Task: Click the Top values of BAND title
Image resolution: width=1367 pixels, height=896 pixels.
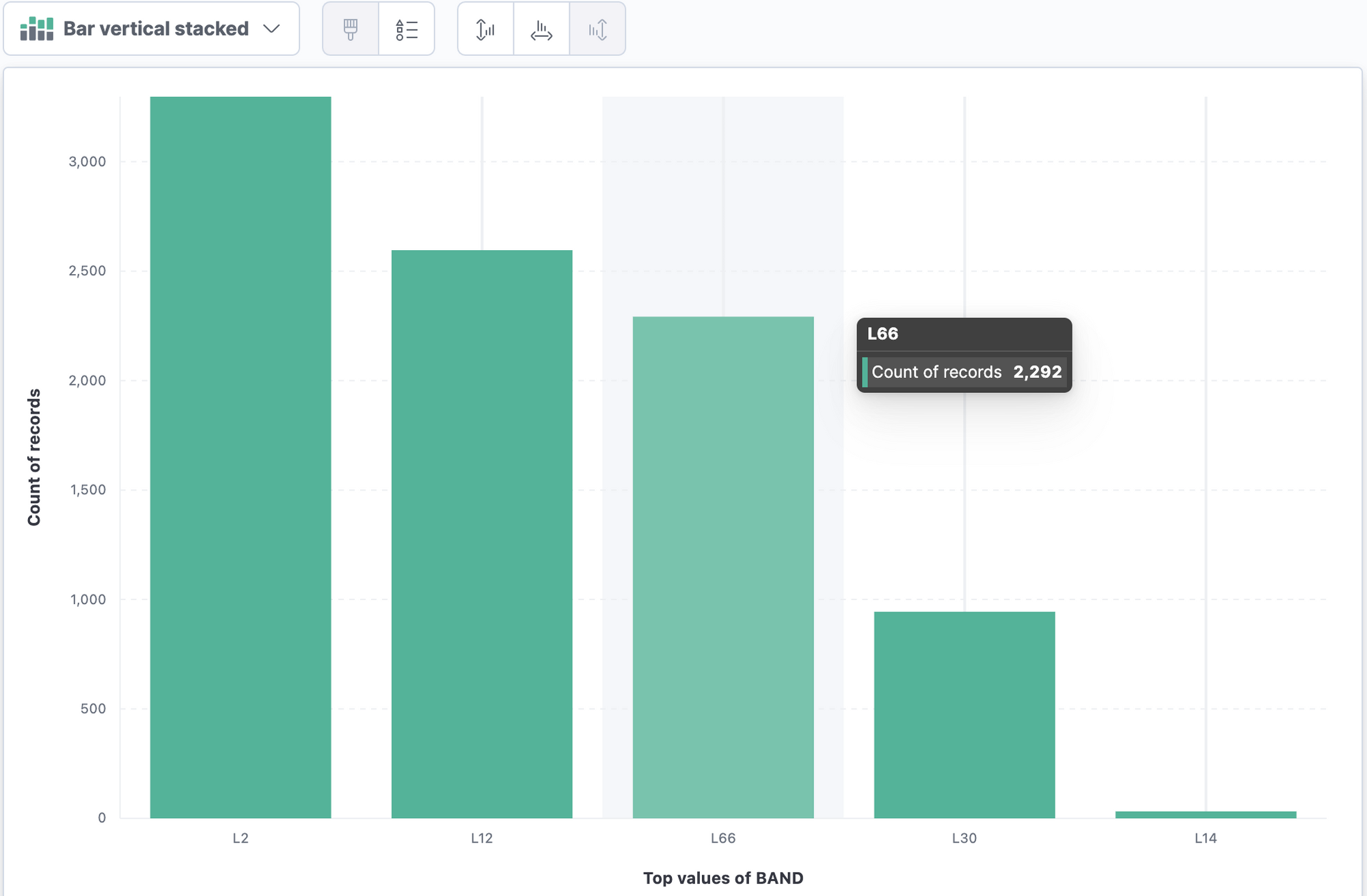Action: [x=723, y=878]
